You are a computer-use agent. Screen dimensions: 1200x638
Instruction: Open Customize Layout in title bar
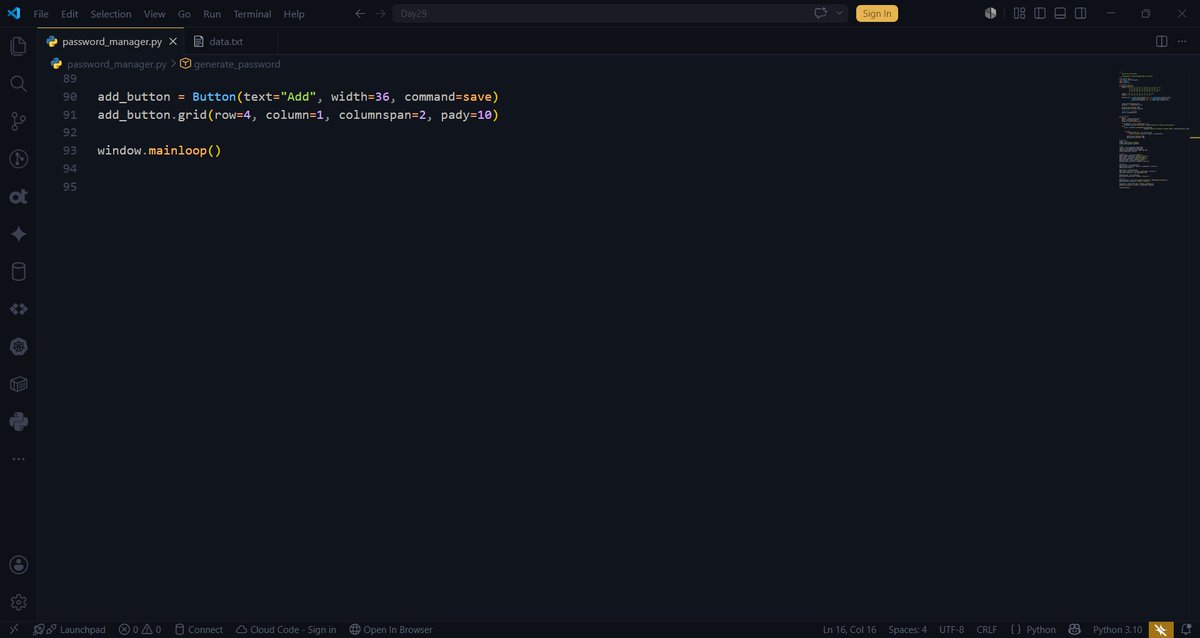pos(1019,14)
